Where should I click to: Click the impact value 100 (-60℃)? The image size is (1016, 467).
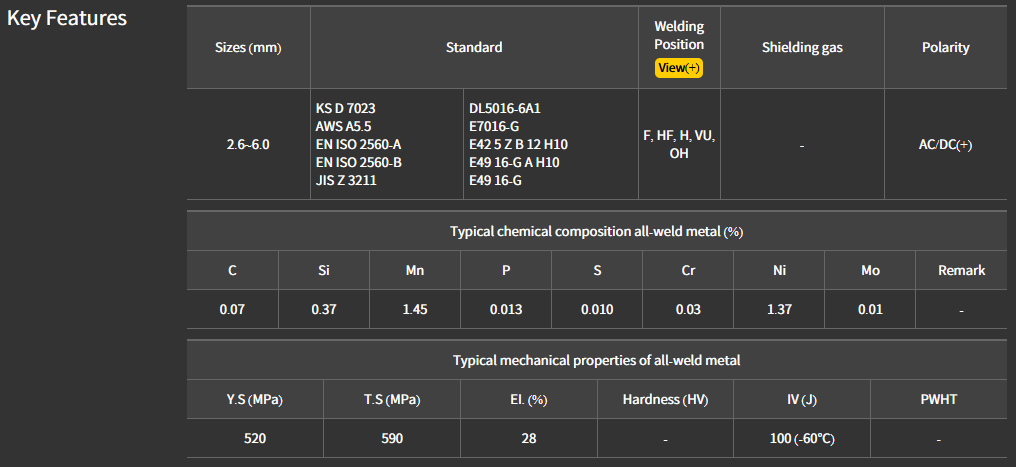click(802, 438)
